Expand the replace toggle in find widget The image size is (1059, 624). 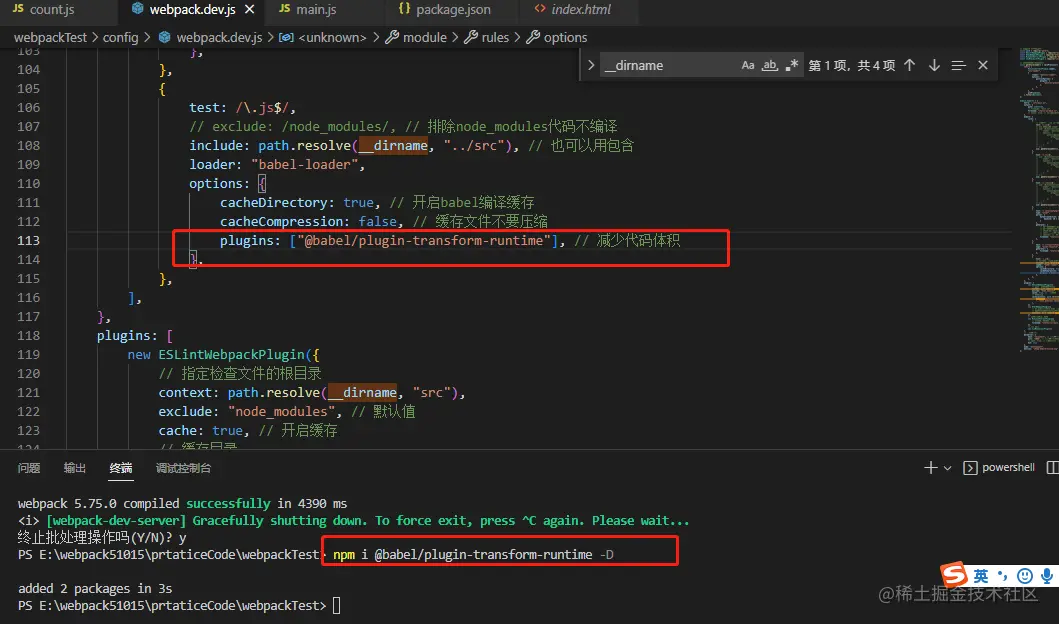coord(591,66)
